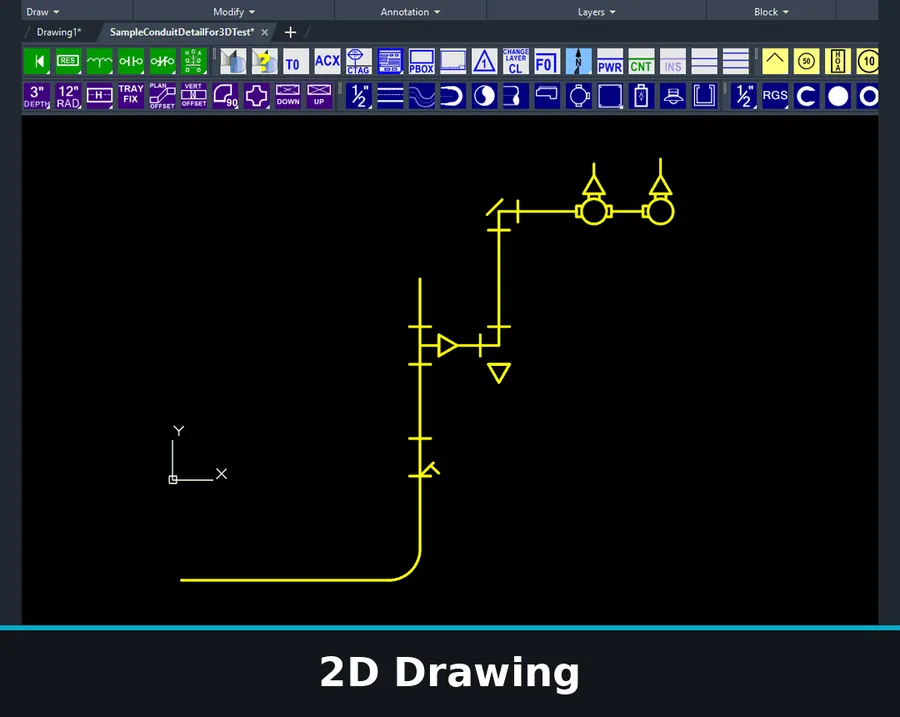Insert the tray cross fitting icon
This screenshot has height=717, width=900.
pos(257,96)
